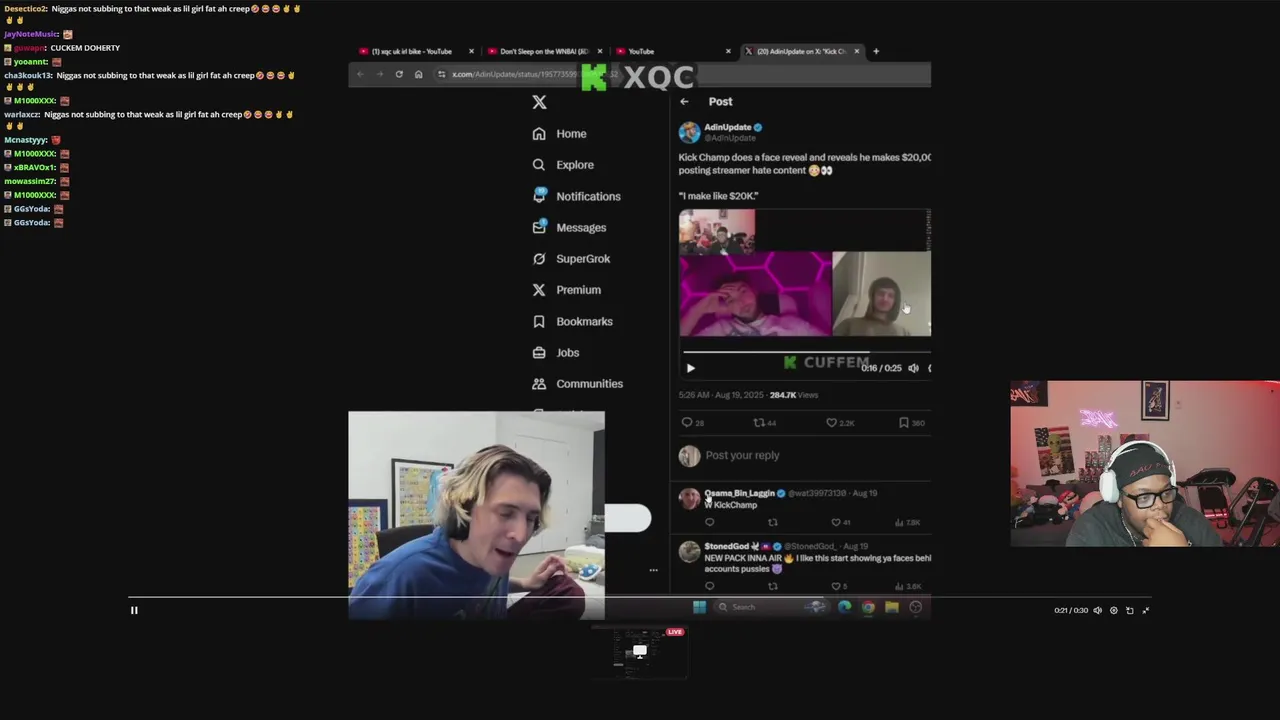Click the browser home button
The height and width of the screenshot is (720, 1280).
point(418,74)
